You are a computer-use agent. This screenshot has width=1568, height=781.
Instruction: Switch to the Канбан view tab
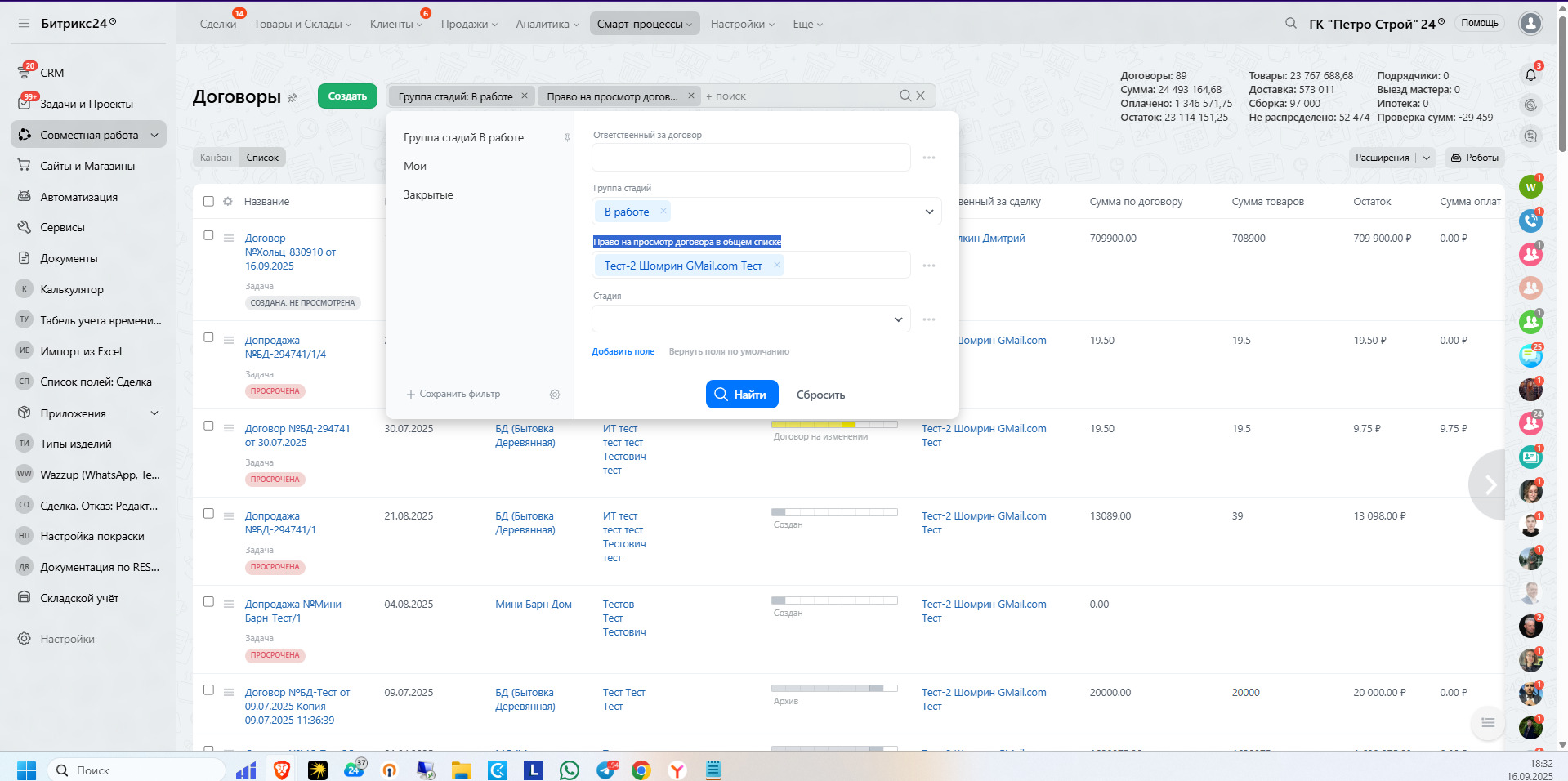click(216, 158)
